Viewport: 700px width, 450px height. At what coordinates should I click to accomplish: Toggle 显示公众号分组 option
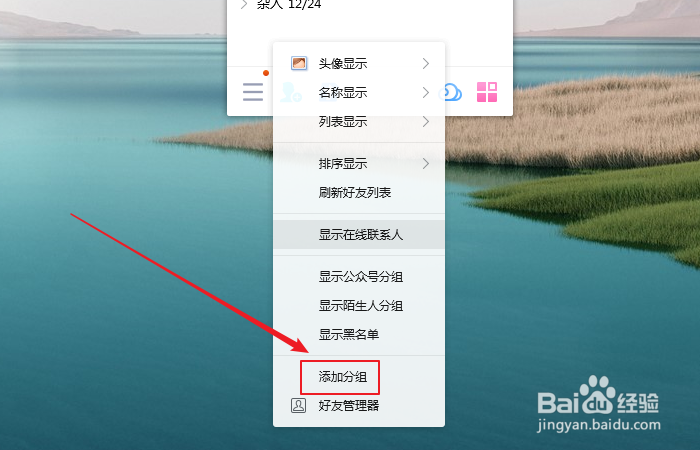tap(359, 277)
